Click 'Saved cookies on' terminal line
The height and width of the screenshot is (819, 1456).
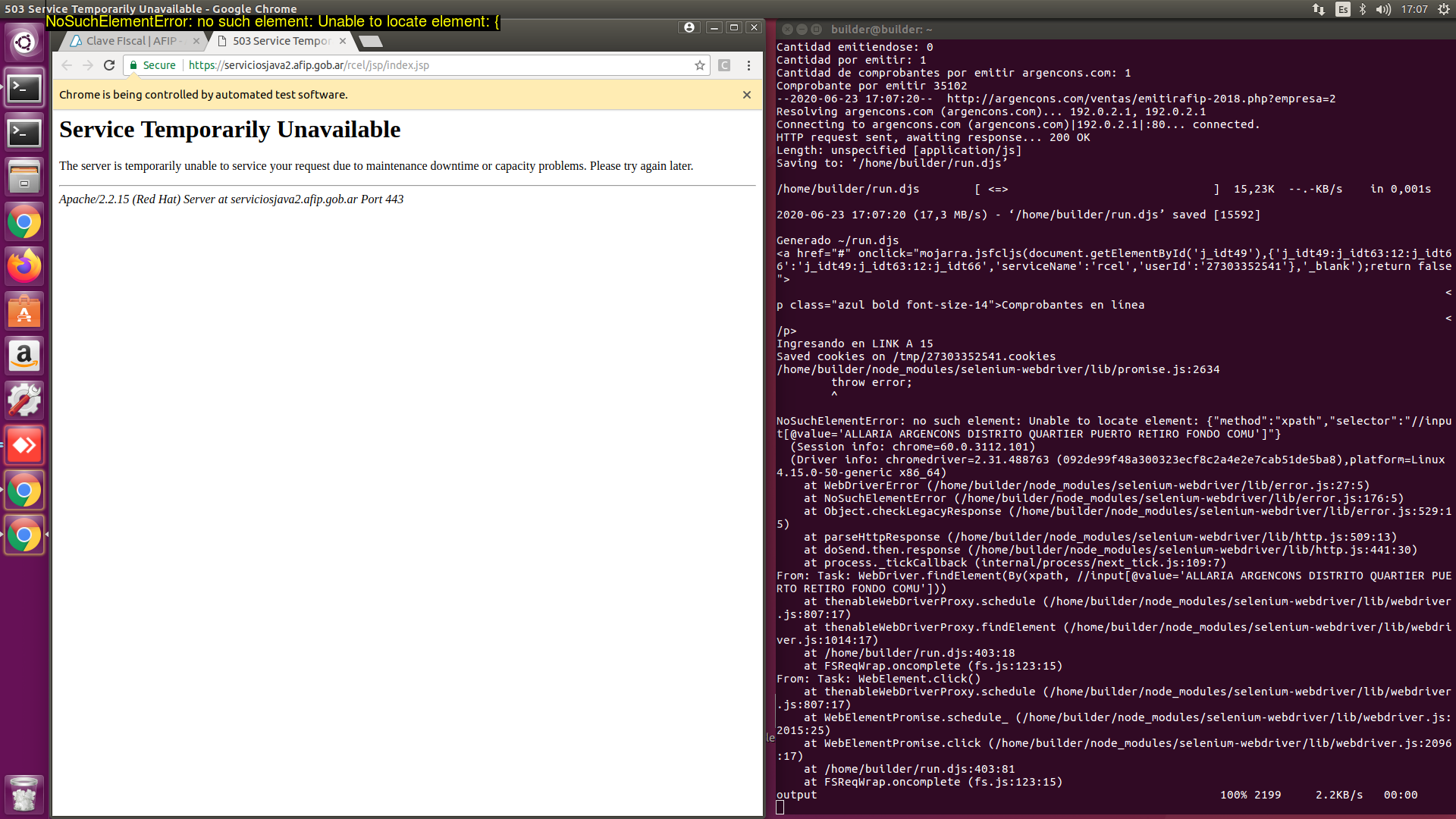pos(916,356)
